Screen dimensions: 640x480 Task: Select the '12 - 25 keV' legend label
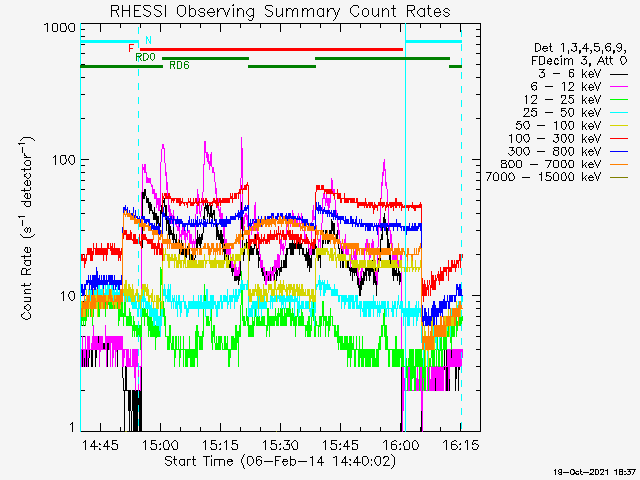click(x=562, y=100)
